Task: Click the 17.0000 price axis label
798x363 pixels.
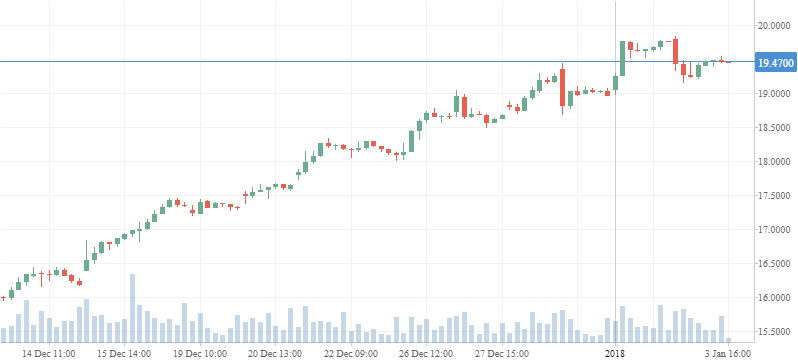Action: (x=776, y=230)
